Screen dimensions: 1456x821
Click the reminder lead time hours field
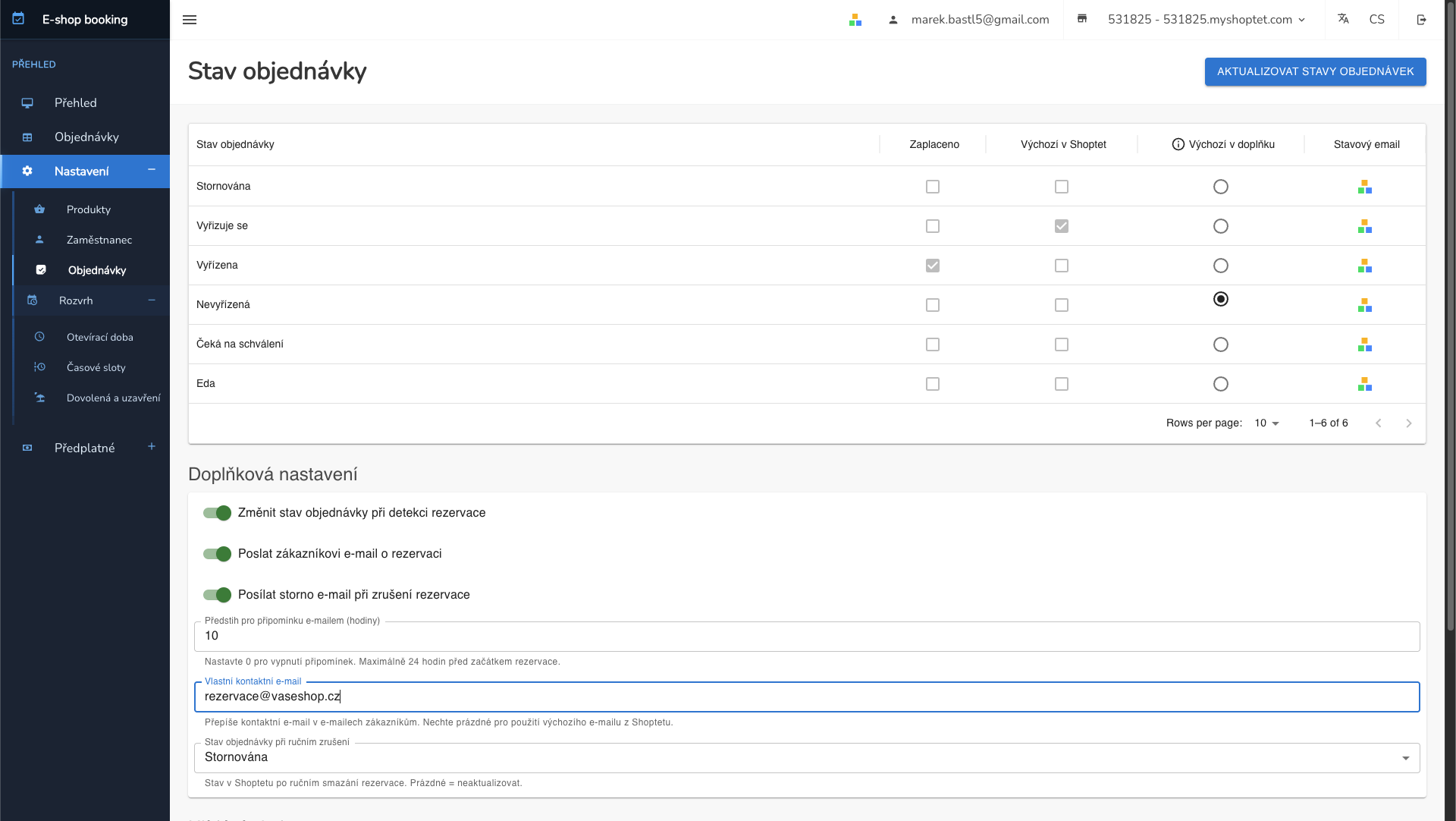click(806, 636)
